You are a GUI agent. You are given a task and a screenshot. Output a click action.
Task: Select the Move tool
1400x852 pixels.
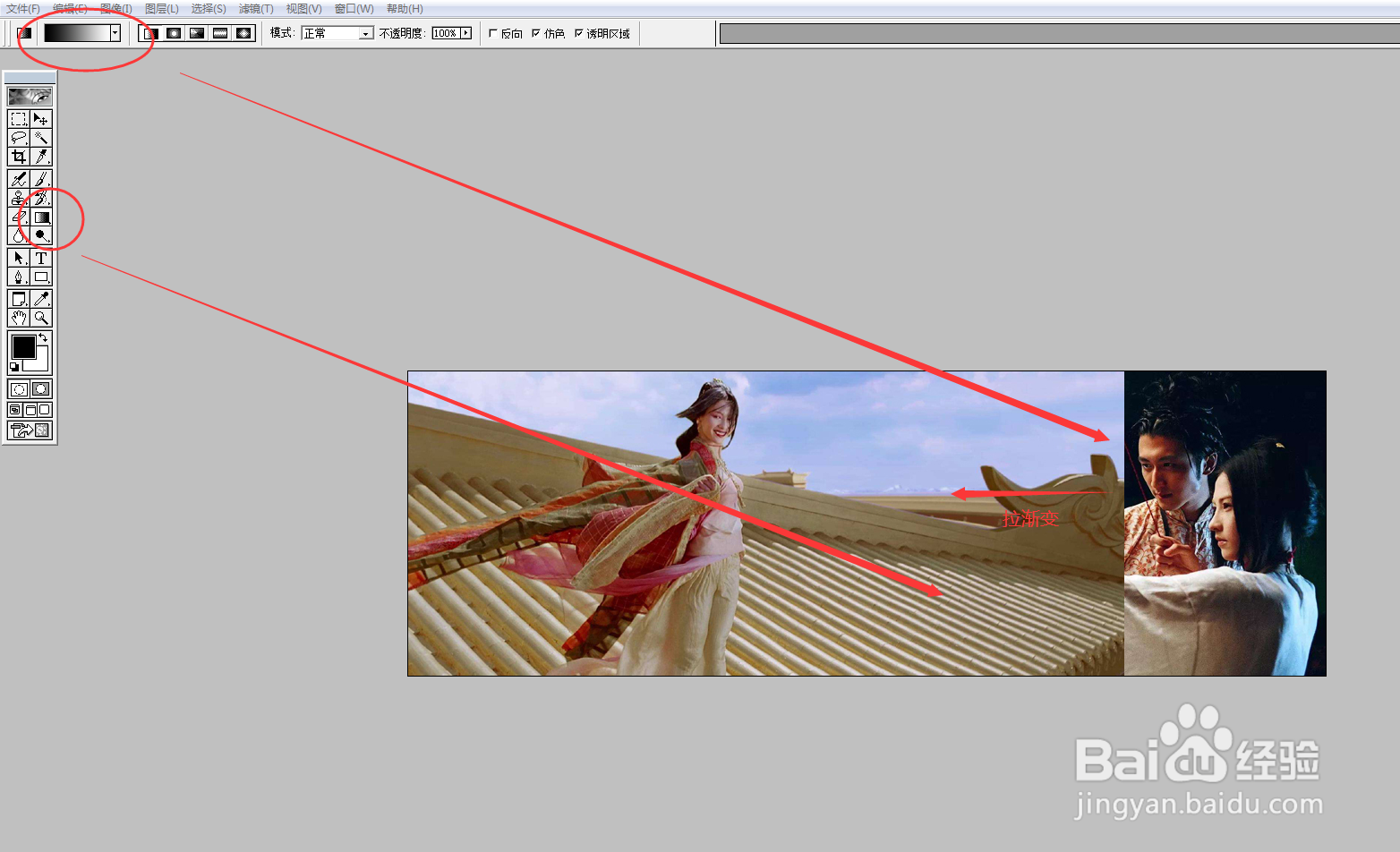[x=41, y=119]
